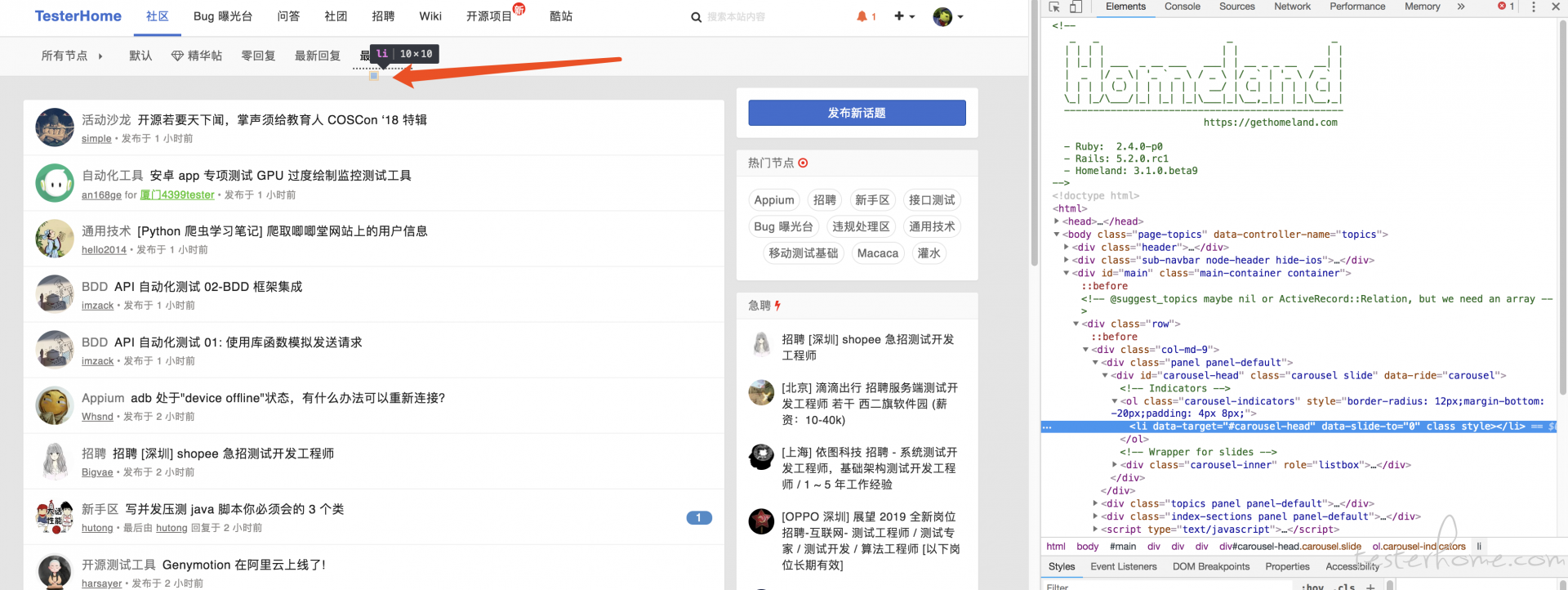Show more DevTools tabs via double chevron
Image resolution: width=1568 pixels, height=590 pixels.
click(x=1461, y=7)
